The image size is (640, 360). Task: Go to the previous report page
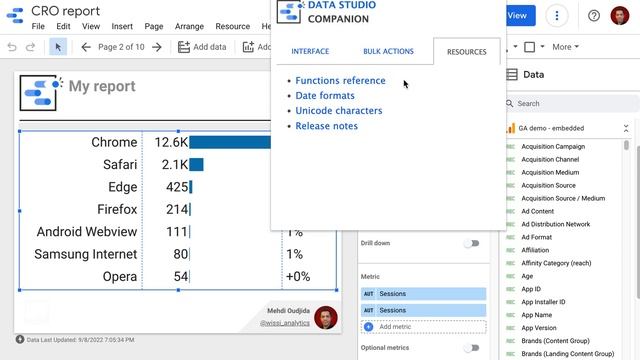86,47
